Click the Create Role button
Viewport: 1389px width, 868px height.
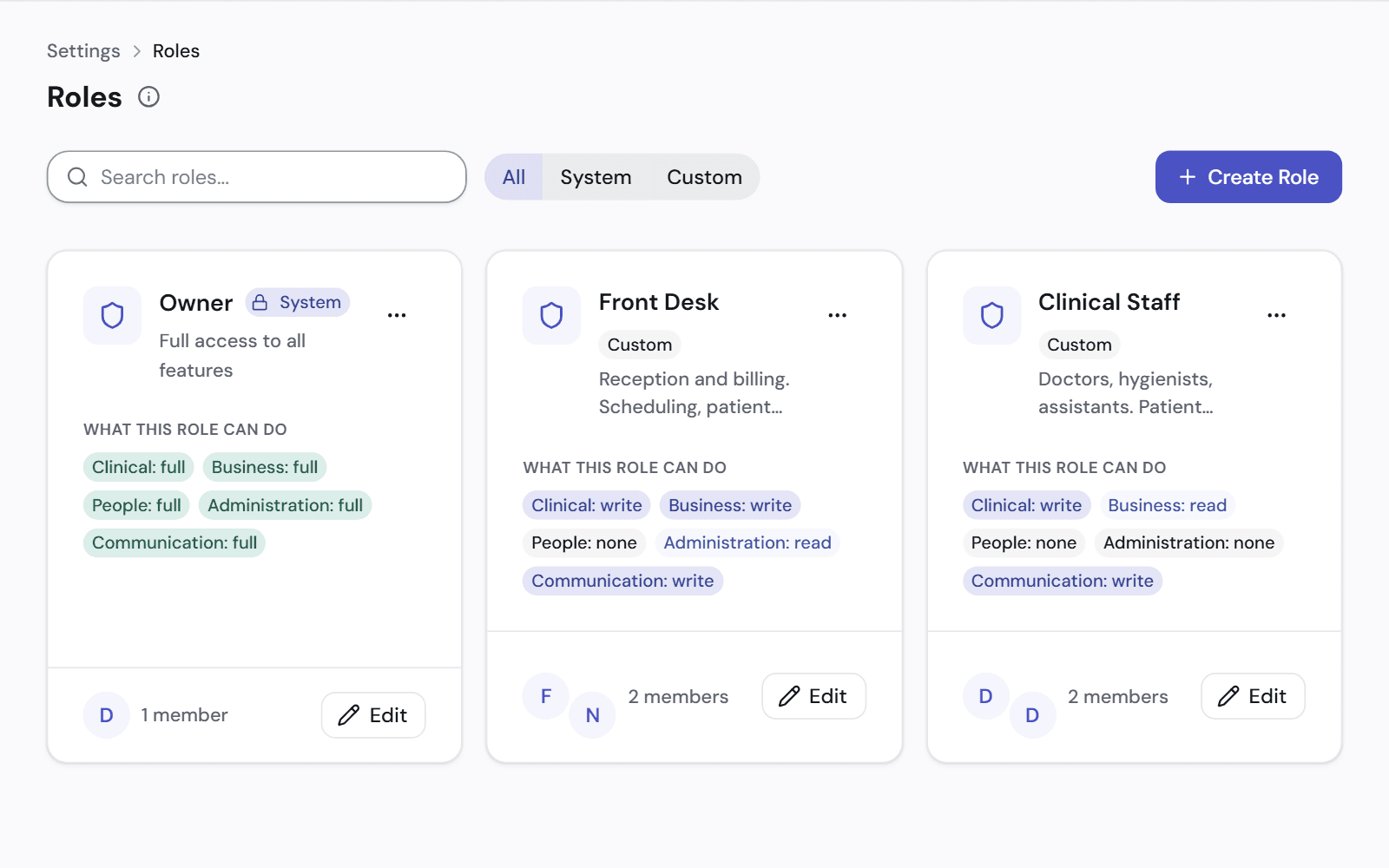pos(1248,177)
